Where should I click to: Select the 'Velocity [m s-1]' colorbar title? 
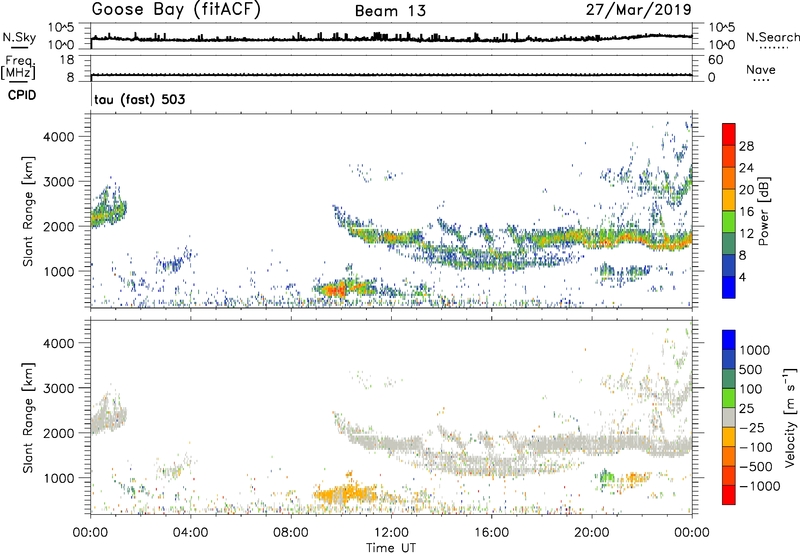point(790,417)
